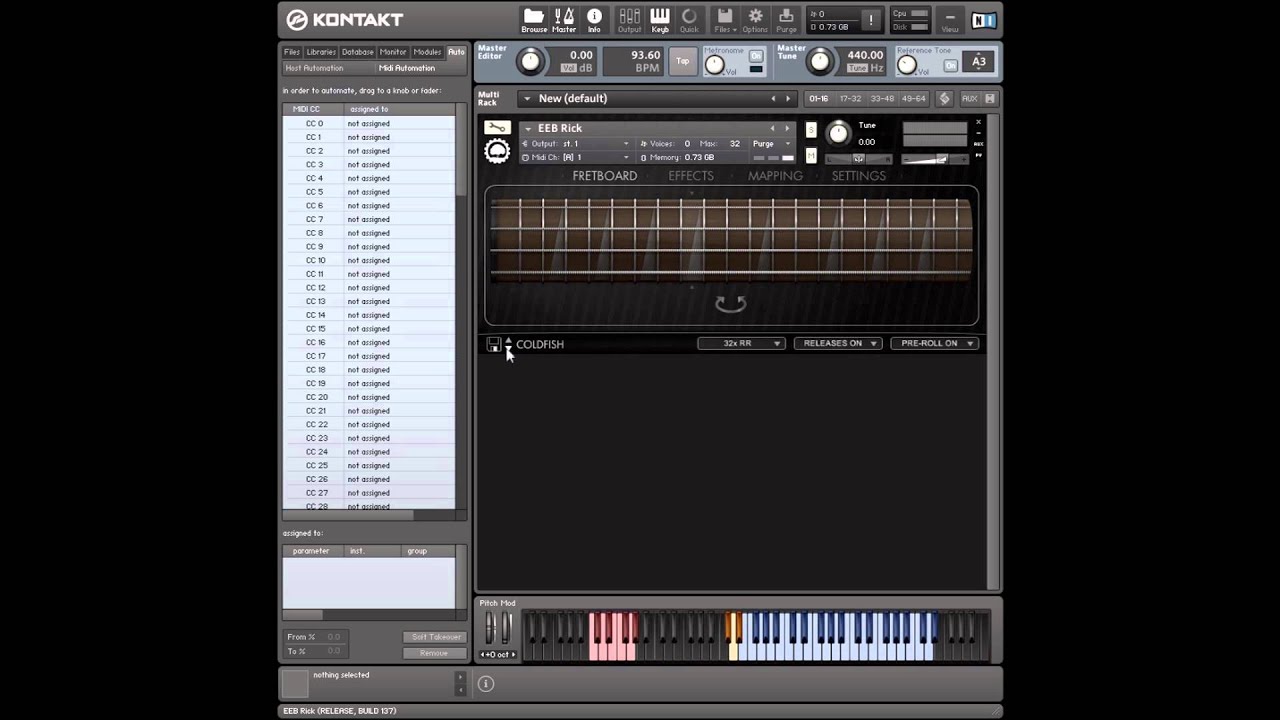Toggle the AUX sends view
1280x720 pixels.
(x=969, y=98)
